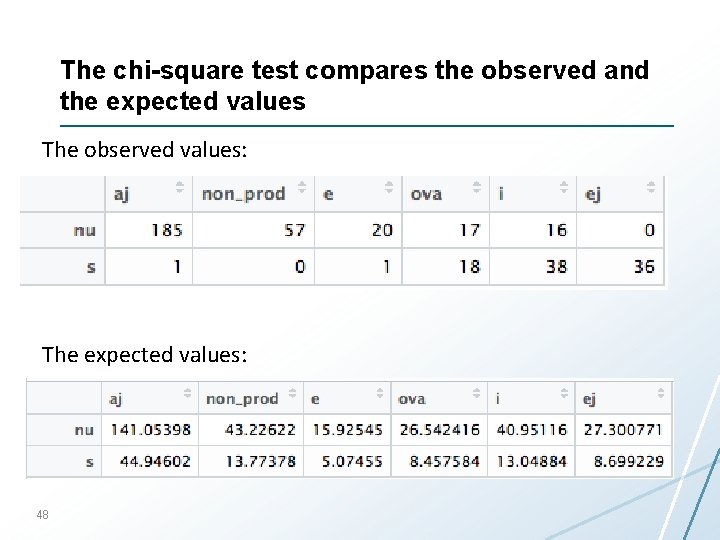Click observed table 'ej' header label
The width and height of the screenshot is (720, 540).
(593, 195)
